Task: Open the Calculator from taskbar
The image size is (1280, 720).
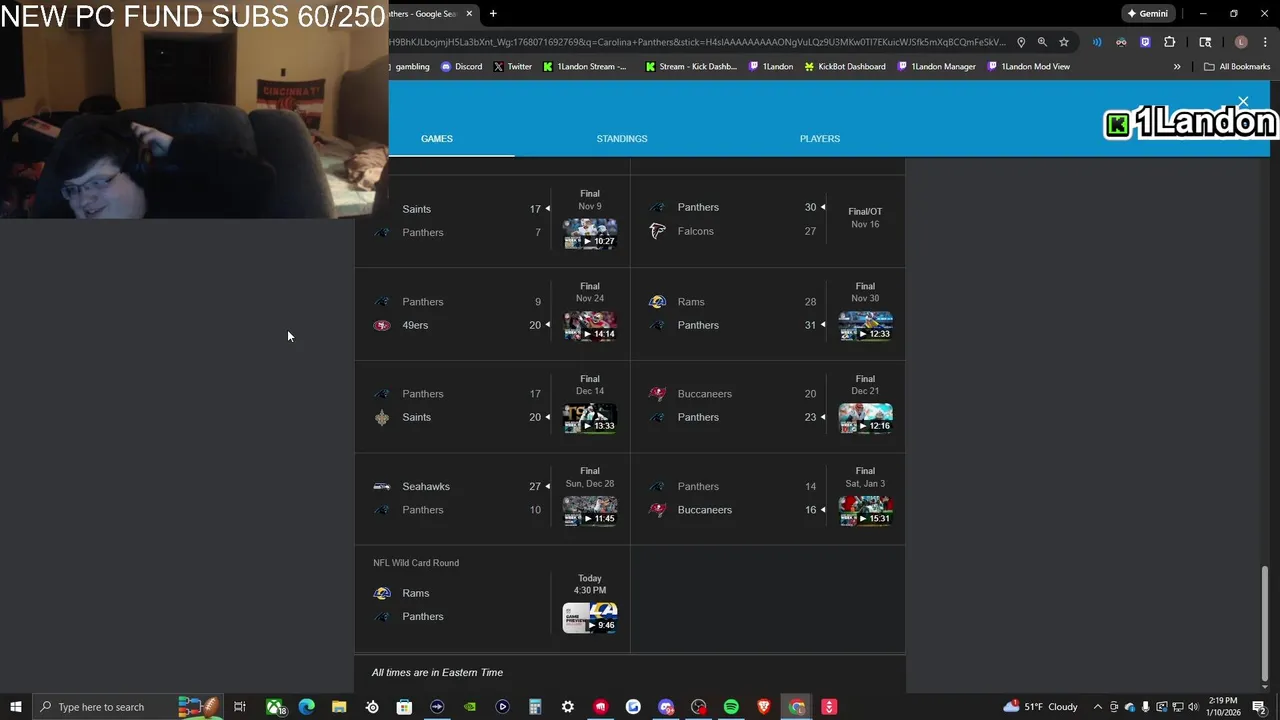Action: click(535, 707)
